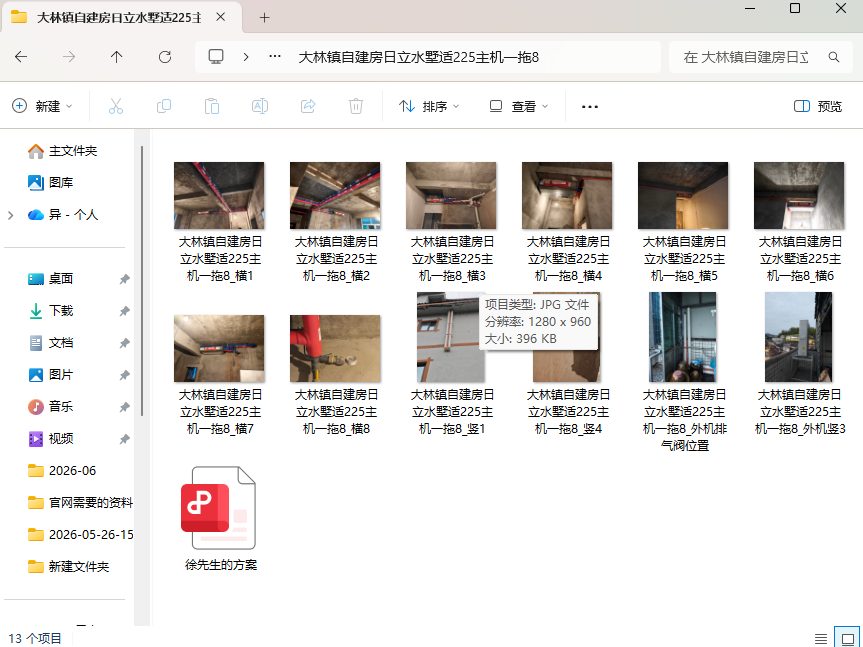863x647 pixels.
Task: Open 图库 in navigation pane
Action: coord(51,183)
